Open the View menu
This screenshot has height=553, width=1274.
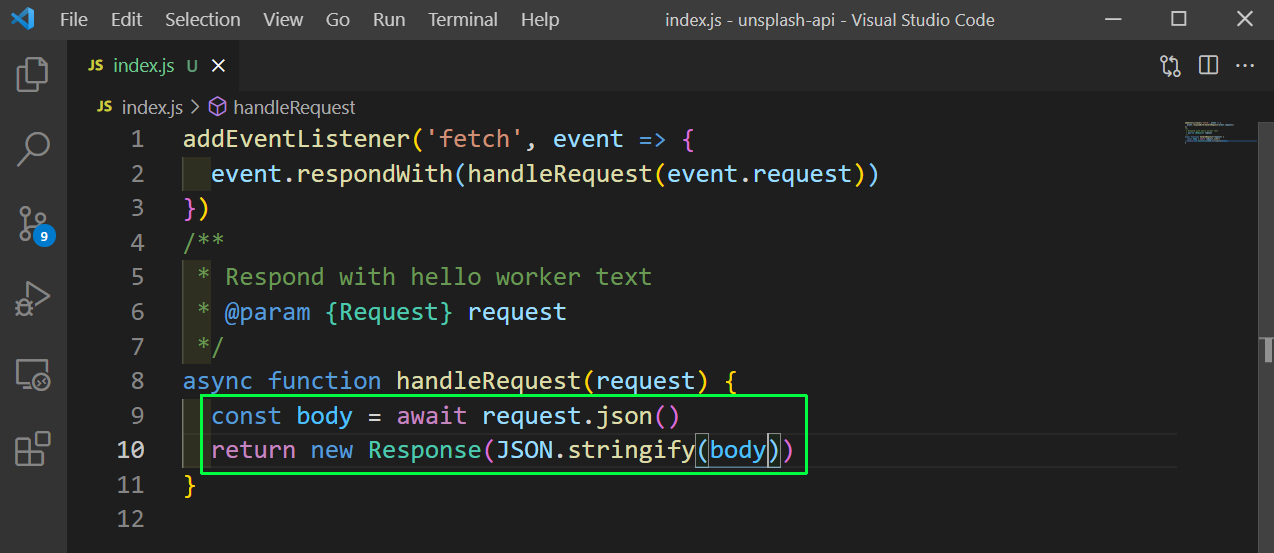click(284, 20)
